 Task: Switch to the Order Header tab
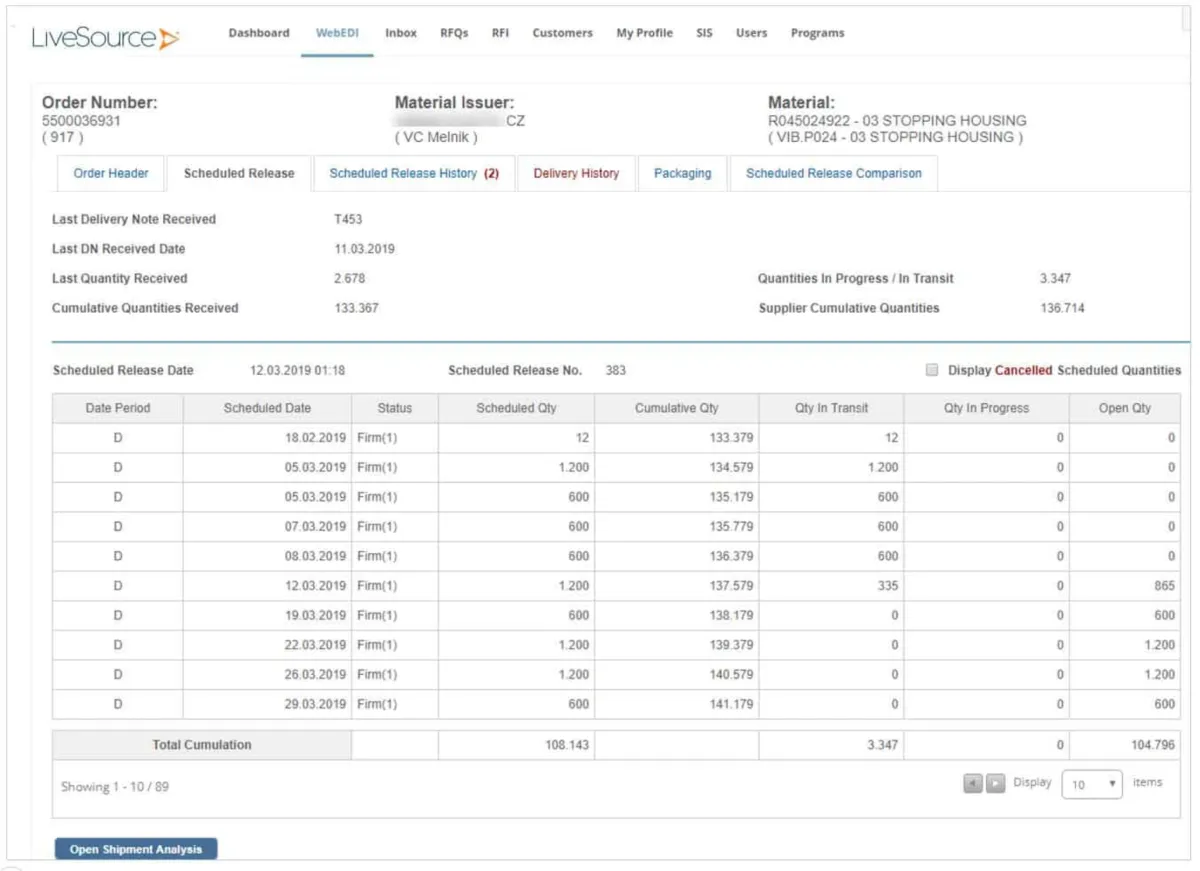[x=111, y=173]
